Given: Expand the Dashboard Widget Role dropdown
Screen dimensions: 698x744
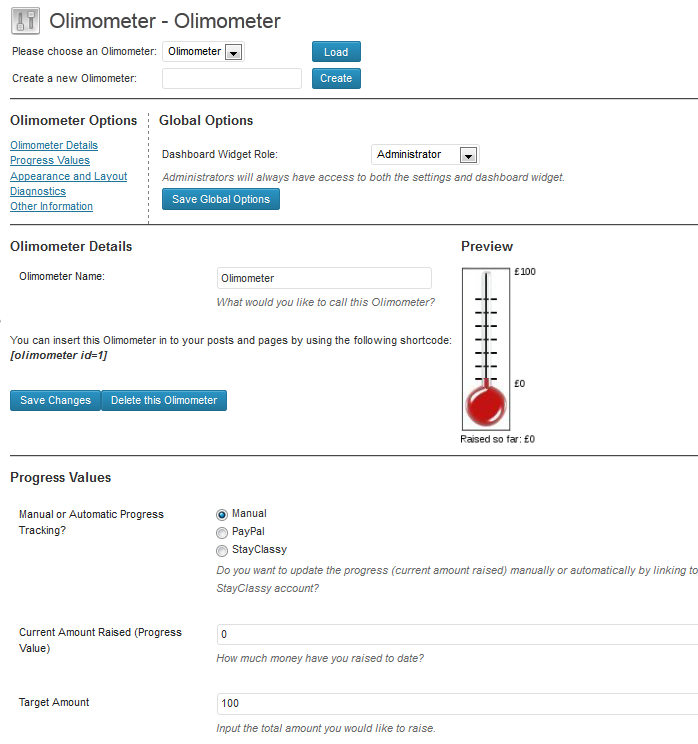Looking at the screenshot, I should point(425,155).
